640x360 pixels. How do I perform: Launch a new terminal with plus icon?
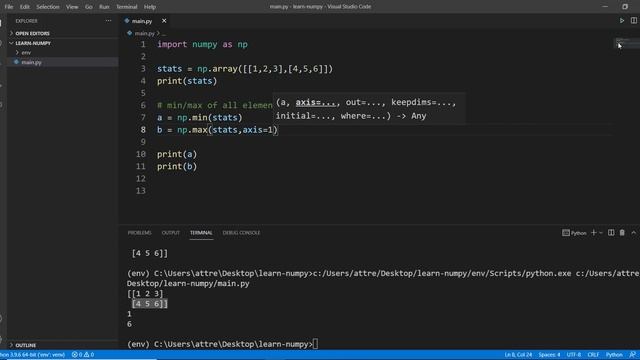click(x=593, y=233)
